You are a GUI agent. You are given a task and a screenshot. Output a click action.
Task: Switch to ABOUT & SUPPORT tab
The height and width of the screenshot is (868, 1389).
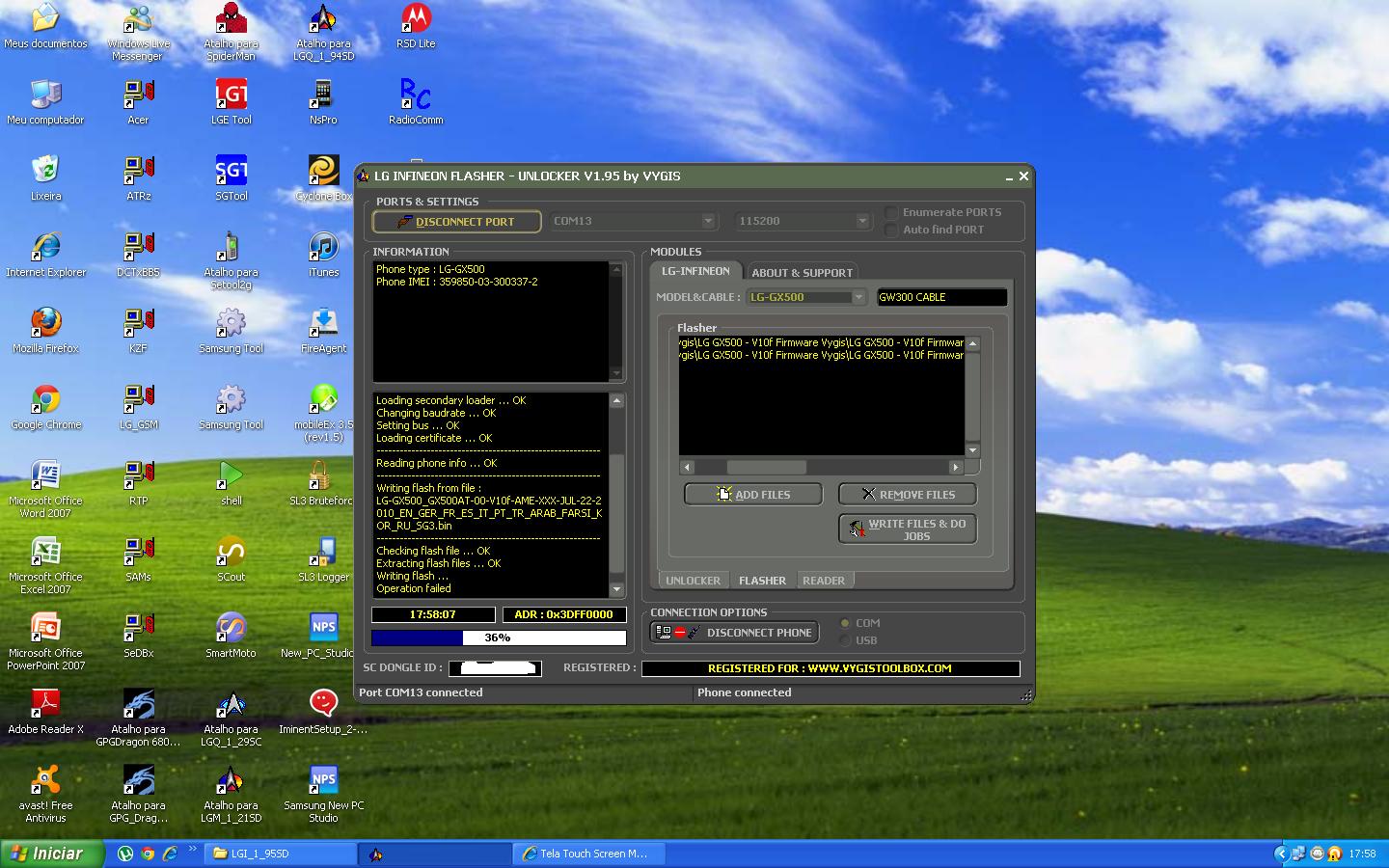[802, 273]
